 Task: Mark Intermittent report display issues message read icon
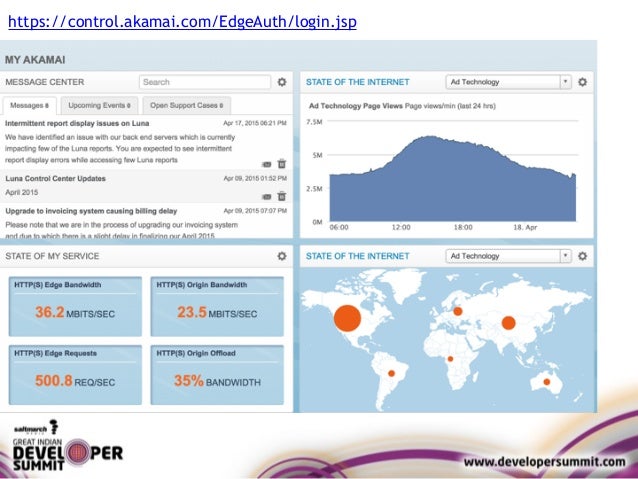[267, 164]
